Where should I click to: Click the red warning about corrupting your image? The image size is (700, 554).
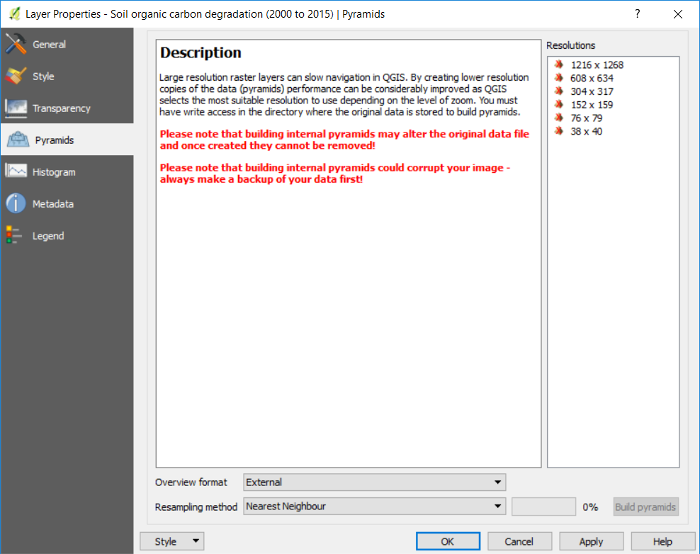335,173
